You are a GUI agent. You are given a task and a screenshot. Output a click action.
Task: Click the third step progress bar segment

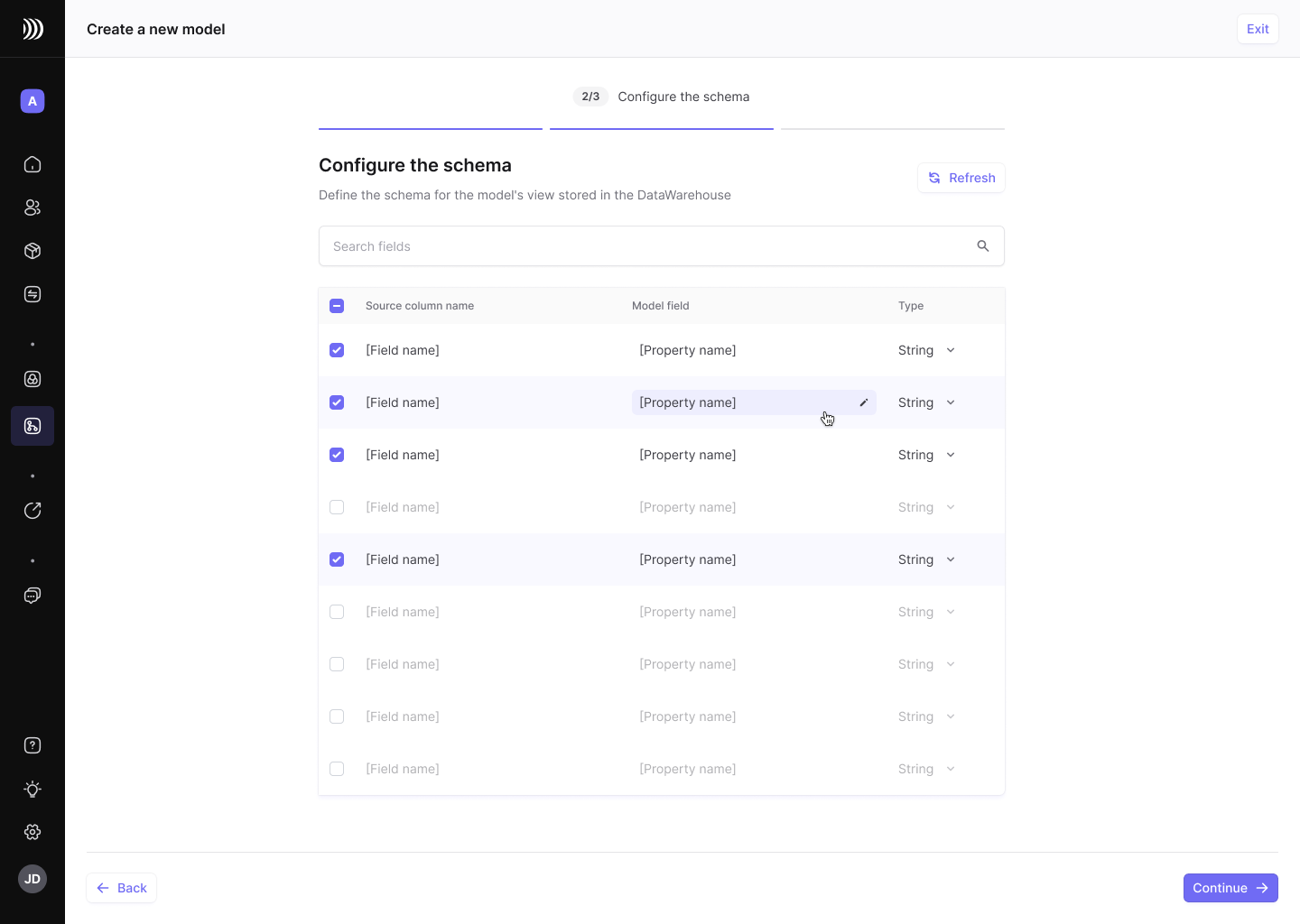click(892, 129)
